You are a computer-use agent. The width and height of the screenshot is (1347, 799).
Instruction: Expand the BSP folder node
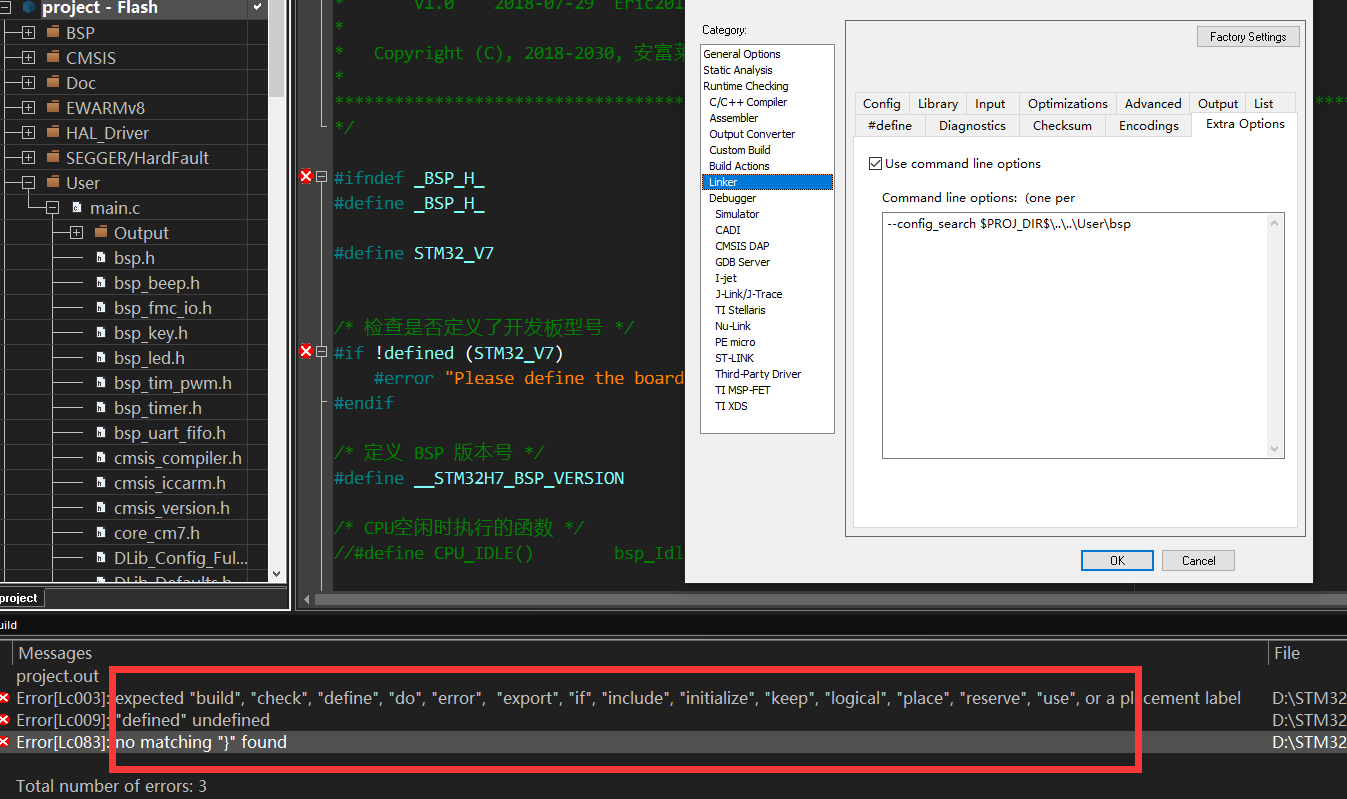tap(28, 33)
